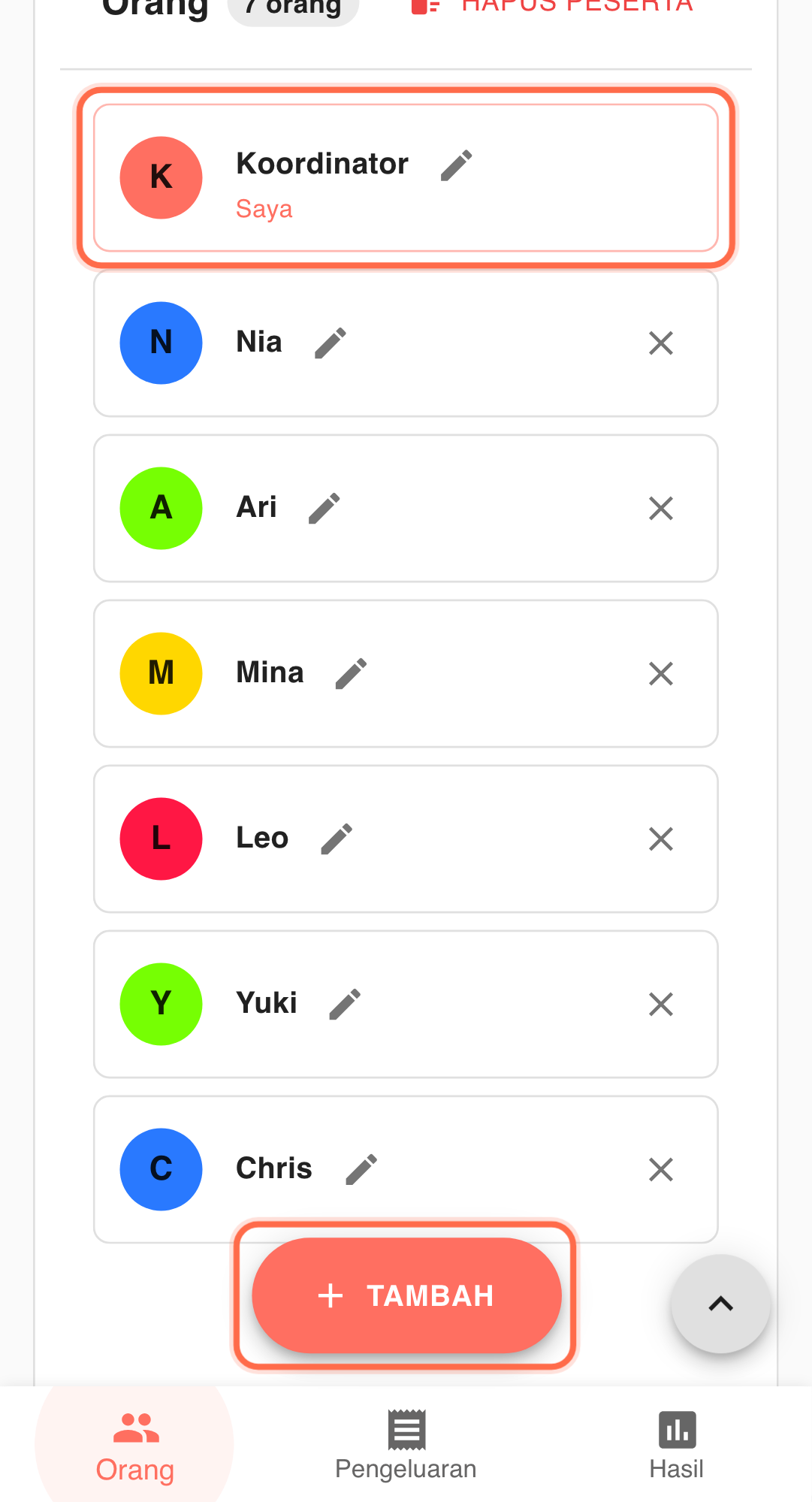
Task: Click the pencil icon next to Nia
Action: click(331, 343)
